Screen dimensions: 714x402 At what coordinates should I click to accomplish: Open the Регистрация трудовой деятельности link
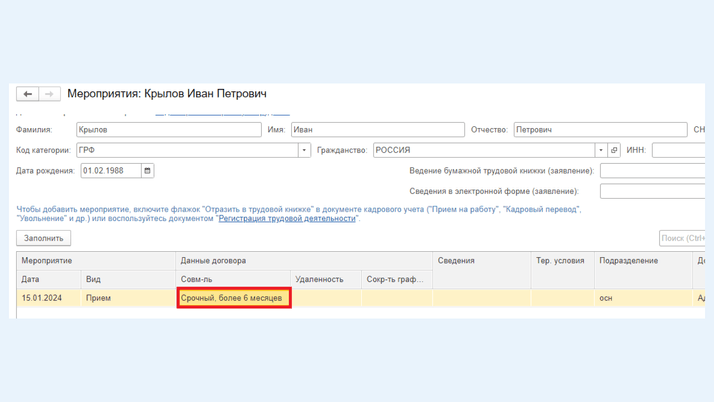pos(287,218)
